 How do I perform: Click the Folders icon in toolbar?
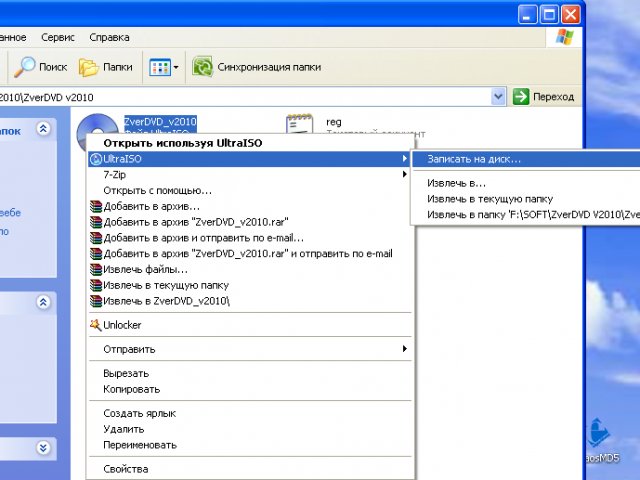(x=89, y=67)
